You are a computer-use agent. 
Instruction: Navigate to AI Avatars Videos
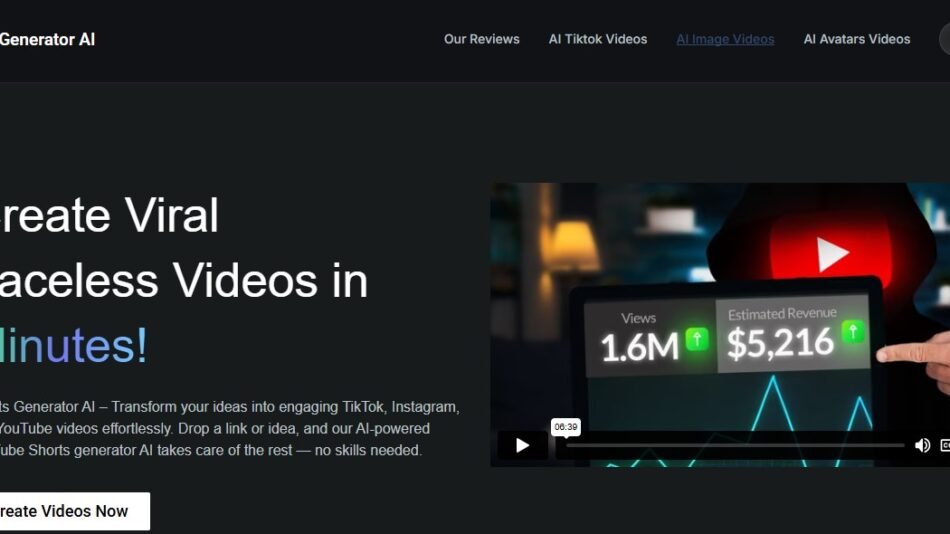pyautogui.click(x=856, y=40)
